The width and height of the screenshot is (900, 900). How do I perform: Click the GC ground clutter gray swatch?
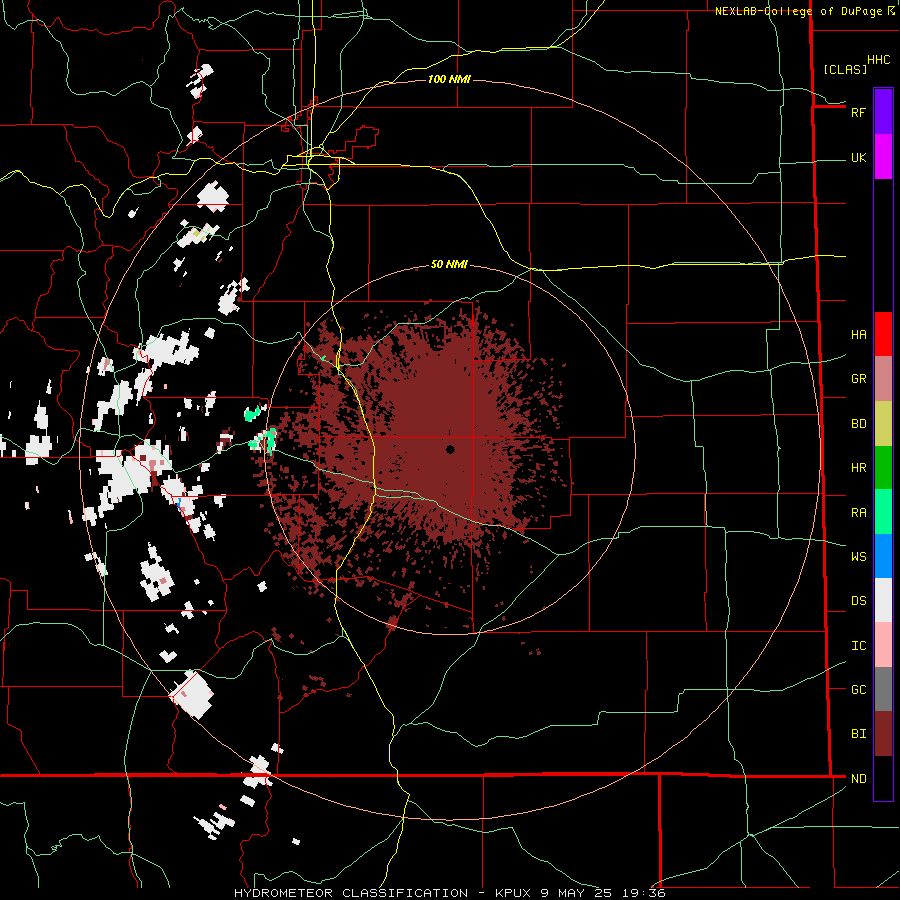click(x=883, y=689)
